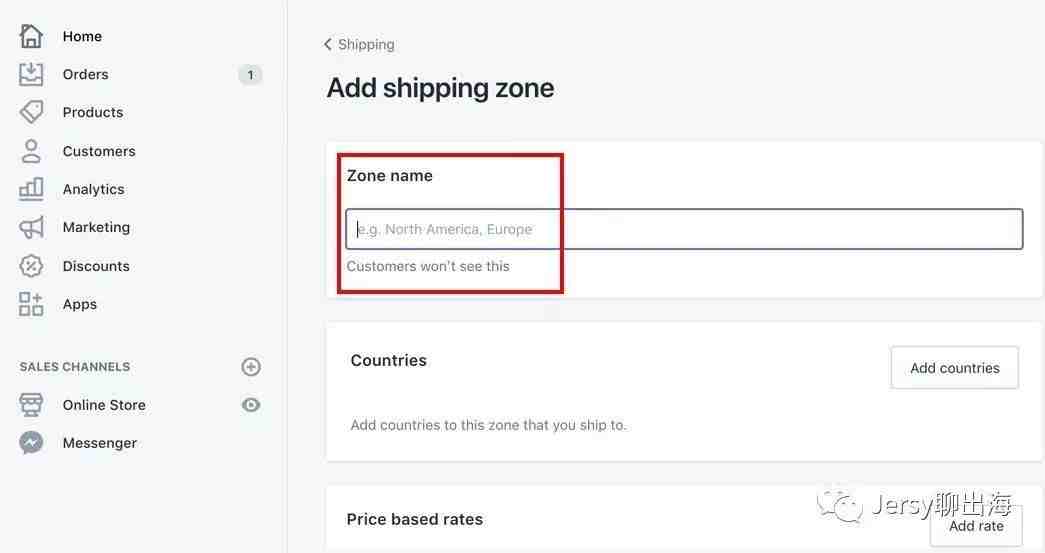Click the Online Store storefront icon

pos(31,404)
